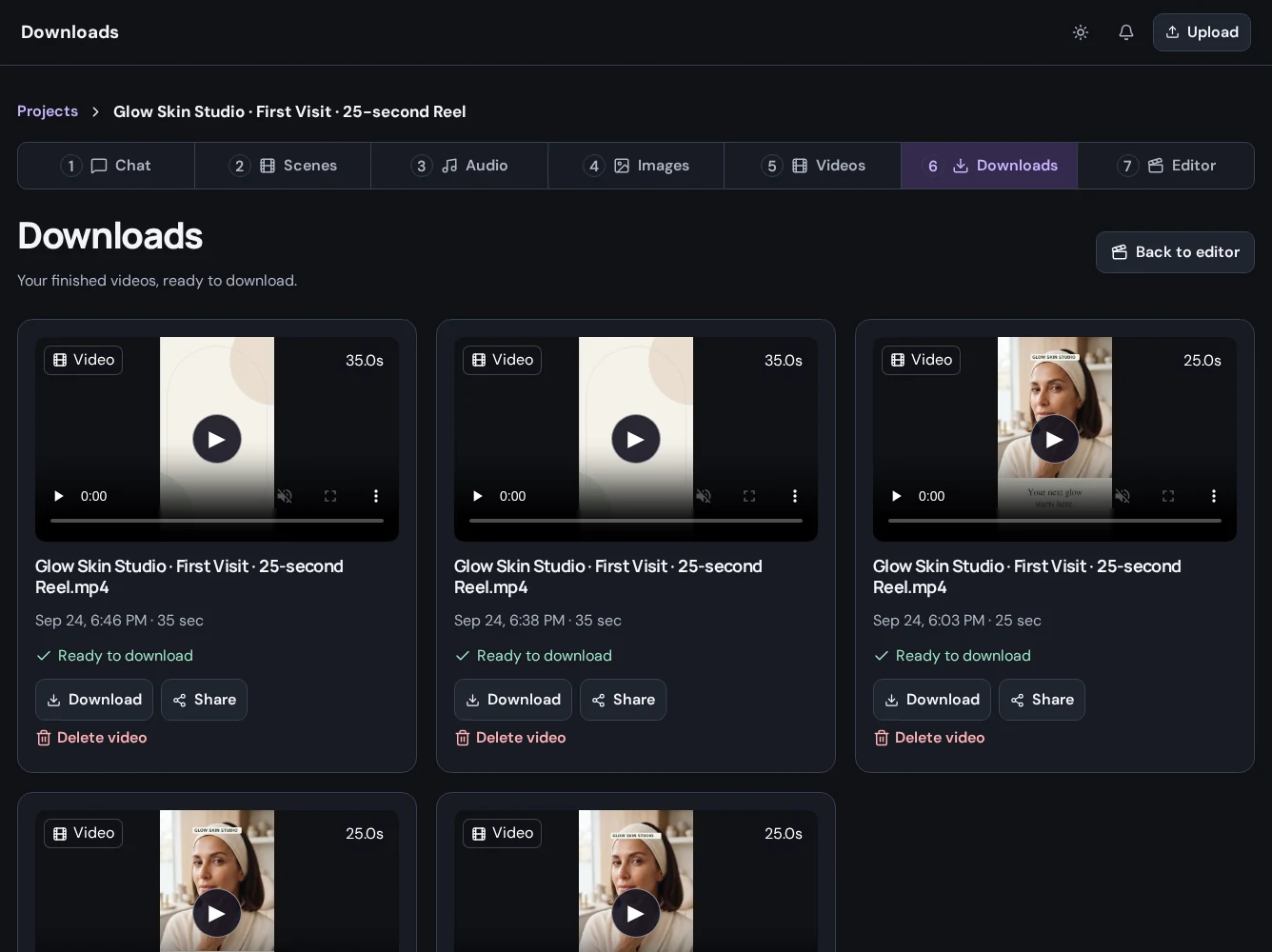Delete the Sep 24, 6:46 PM video
This screenshot has height=952, width=1272.
point(91,738)
